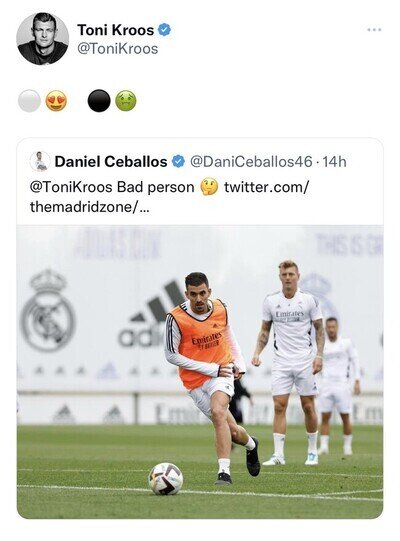Click the 'Bad person' quoted tweet text
Screen dimensions: 400x541
pos(156,187)
